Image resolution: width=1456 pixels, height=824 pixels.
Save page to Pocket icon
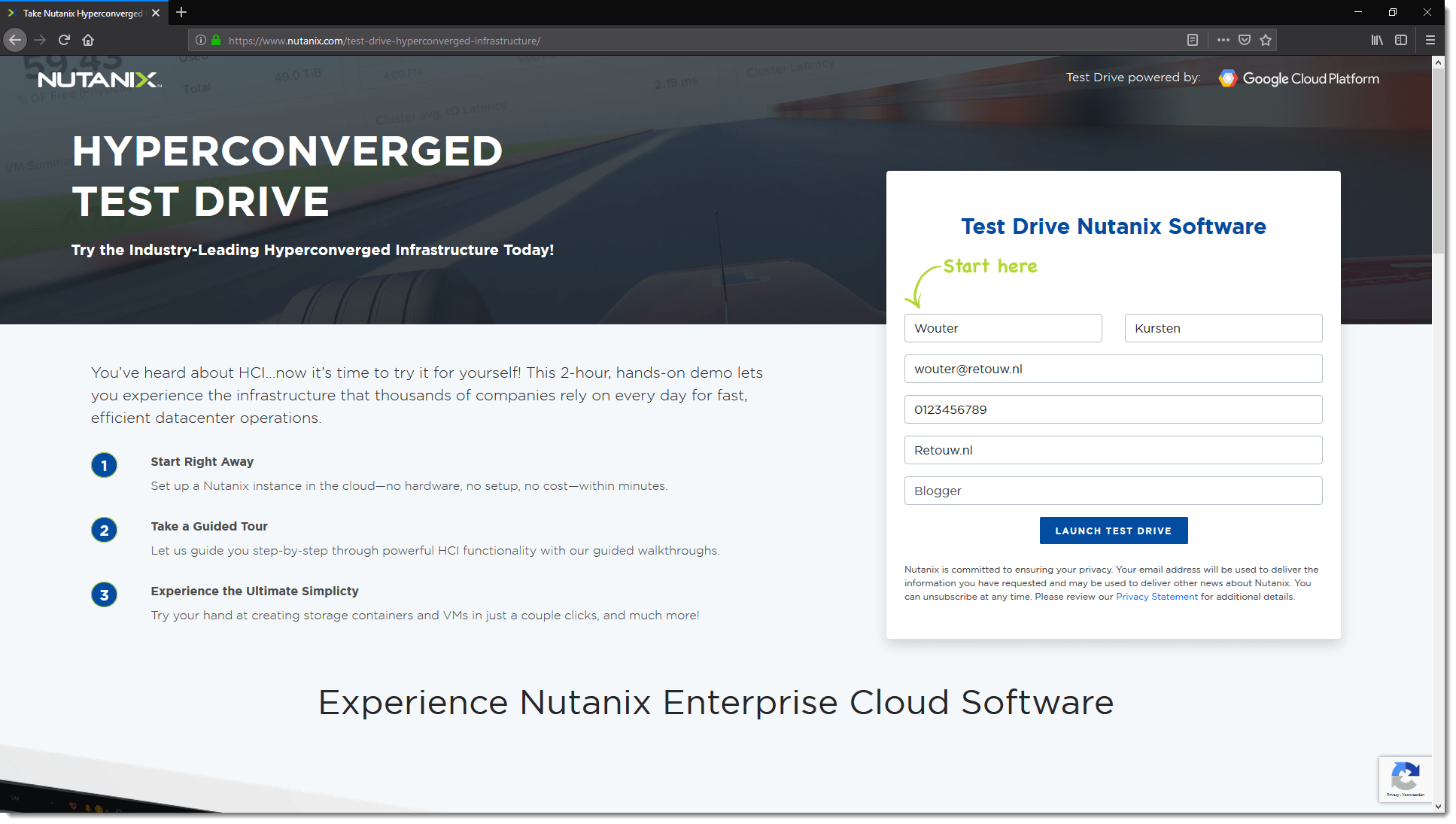1245,40
